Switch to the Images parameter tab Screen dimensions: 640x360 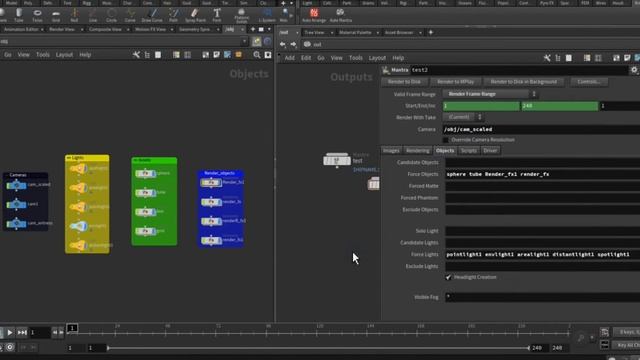coord(391,151)
